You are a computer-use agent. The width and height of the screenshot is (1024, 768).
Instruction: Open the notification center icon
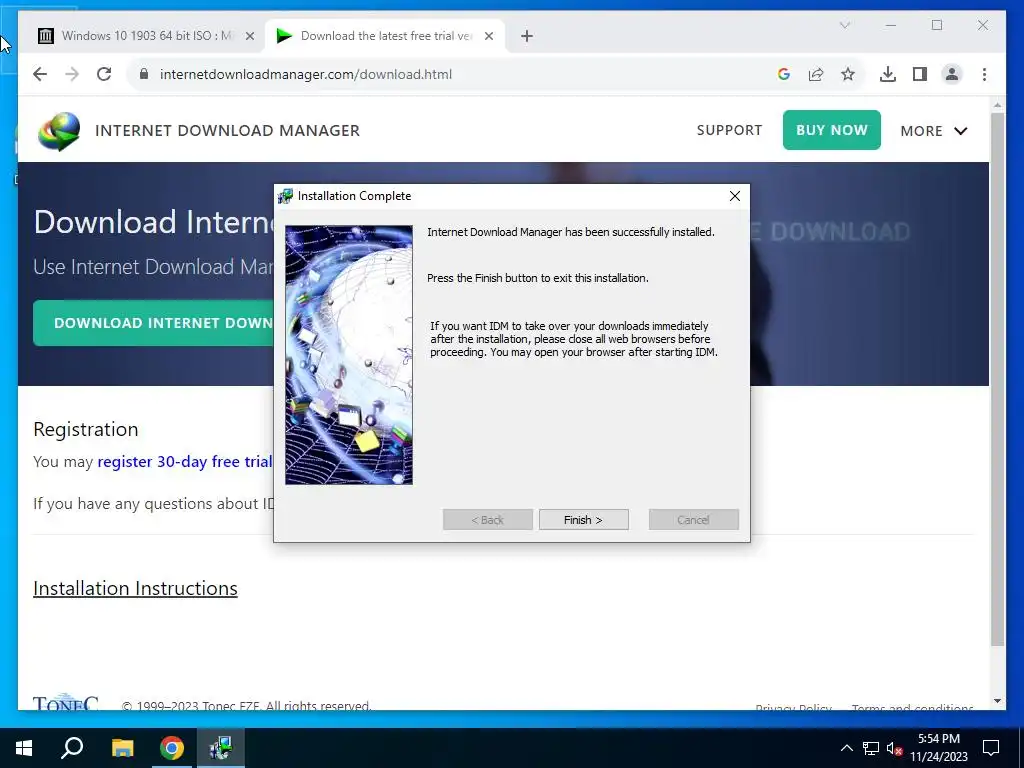tap(991, 748)
